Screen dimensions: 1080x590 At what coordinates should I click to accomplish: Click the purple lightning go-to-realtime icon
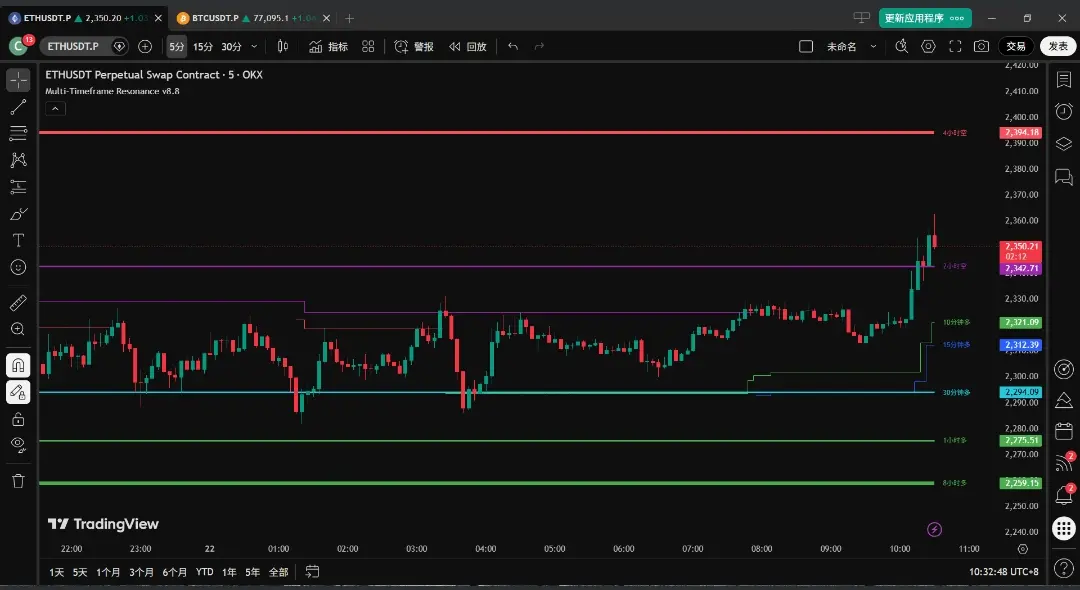click(934, 529)
